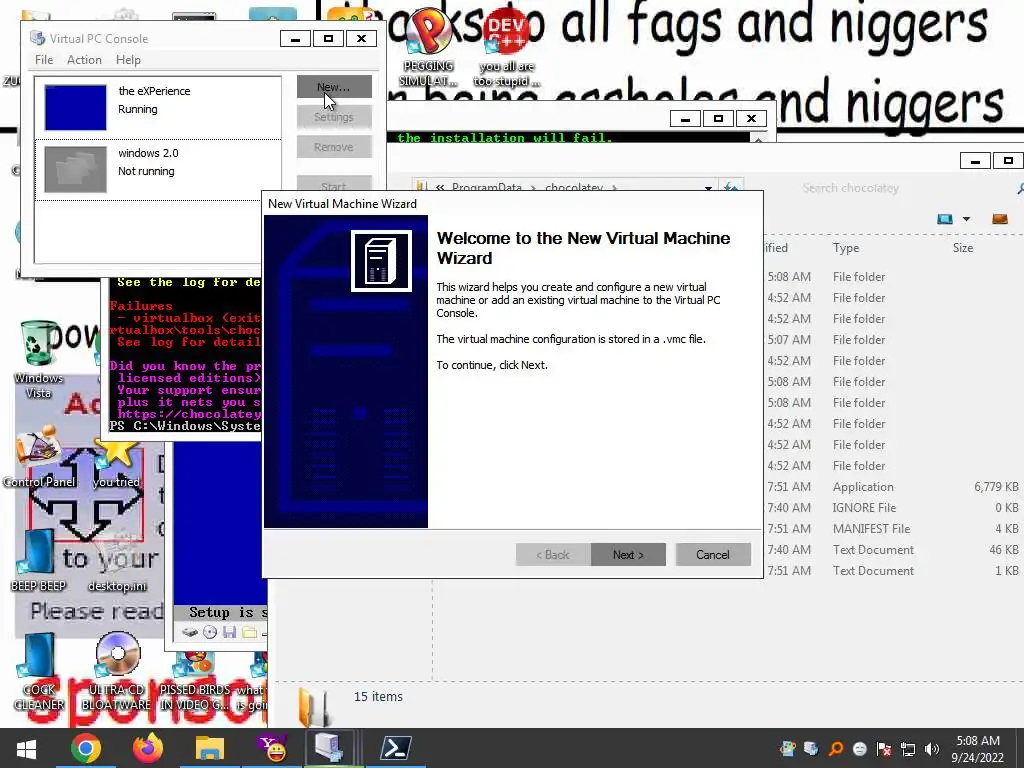Click the white smiley face tray icon
This screenshot has width=1024, height=768.
tap(859, 749)
